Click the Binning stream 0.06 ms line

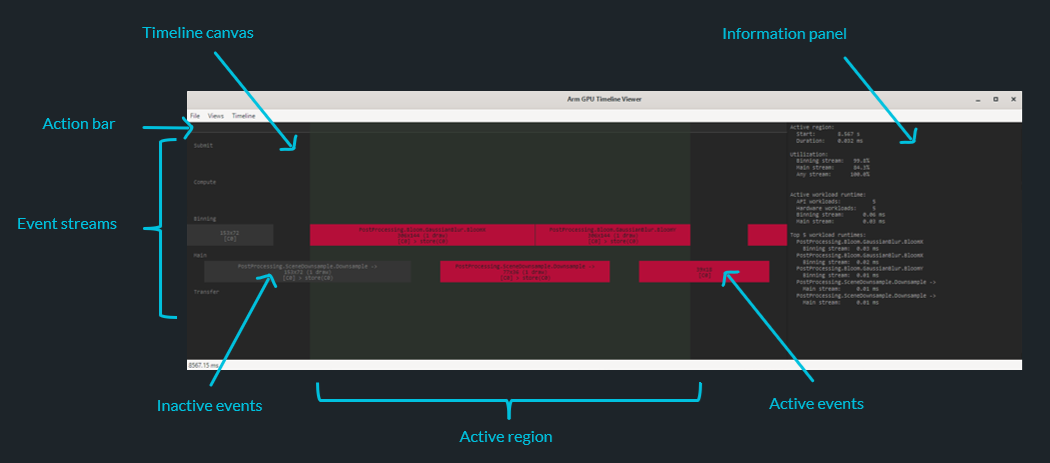840,214
